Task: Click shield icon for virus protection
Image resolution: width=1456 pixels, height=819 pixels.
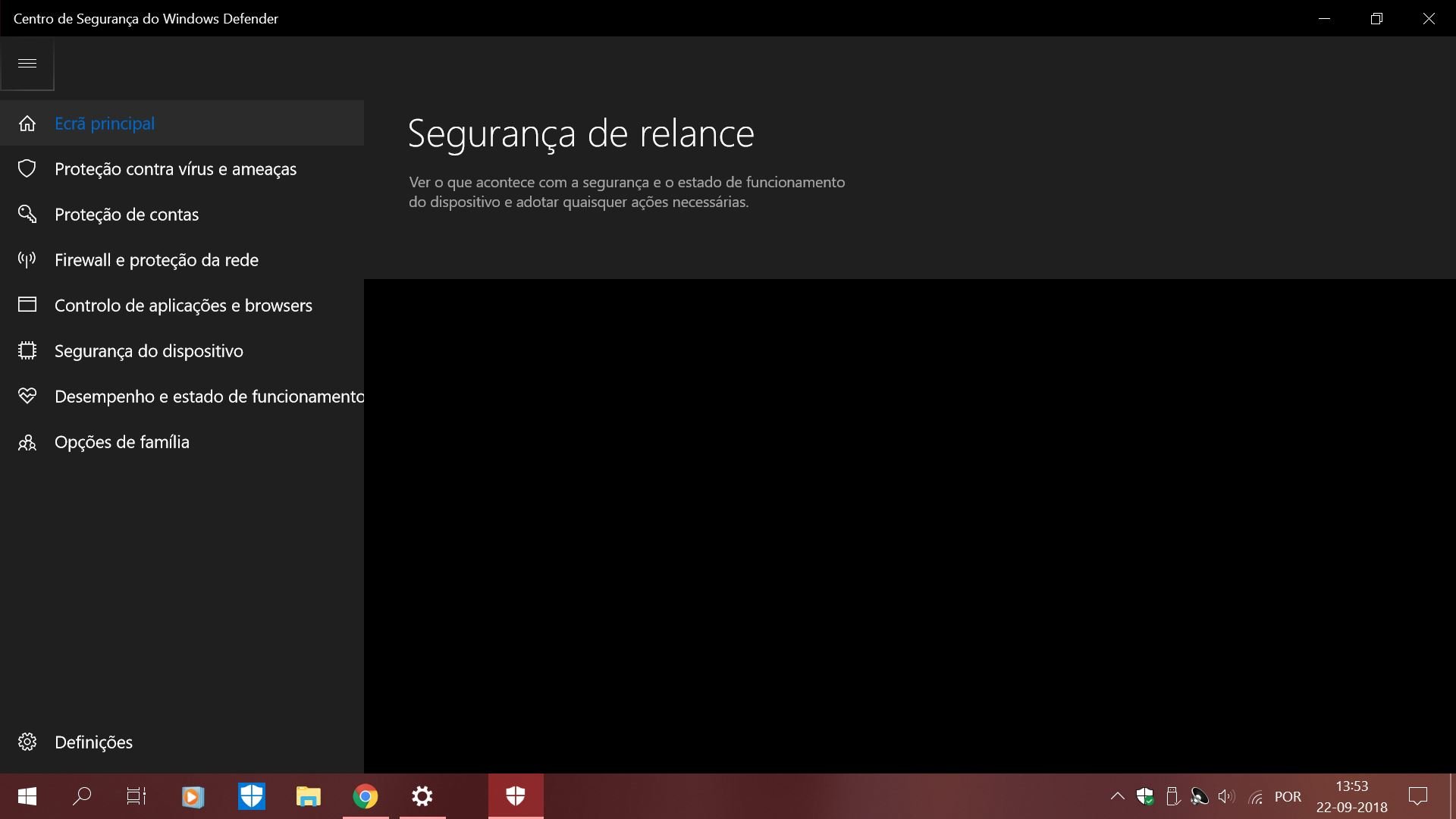Action: click(27, 168)
